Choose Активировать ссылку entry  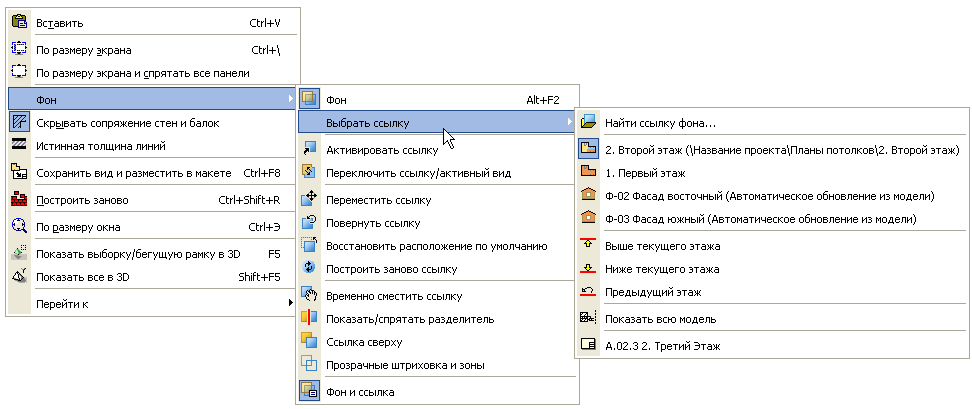tap(438, 149)
